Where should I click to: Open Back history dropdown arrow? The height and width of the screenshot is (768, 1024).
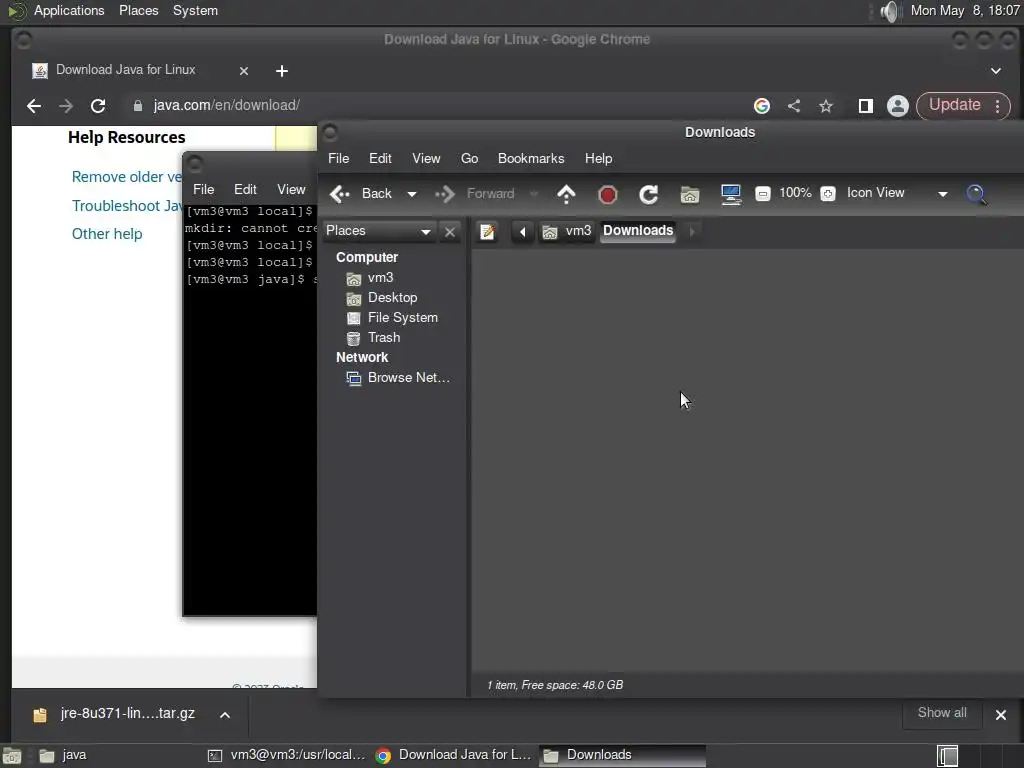pyautogui.click(x=411, y=194)
